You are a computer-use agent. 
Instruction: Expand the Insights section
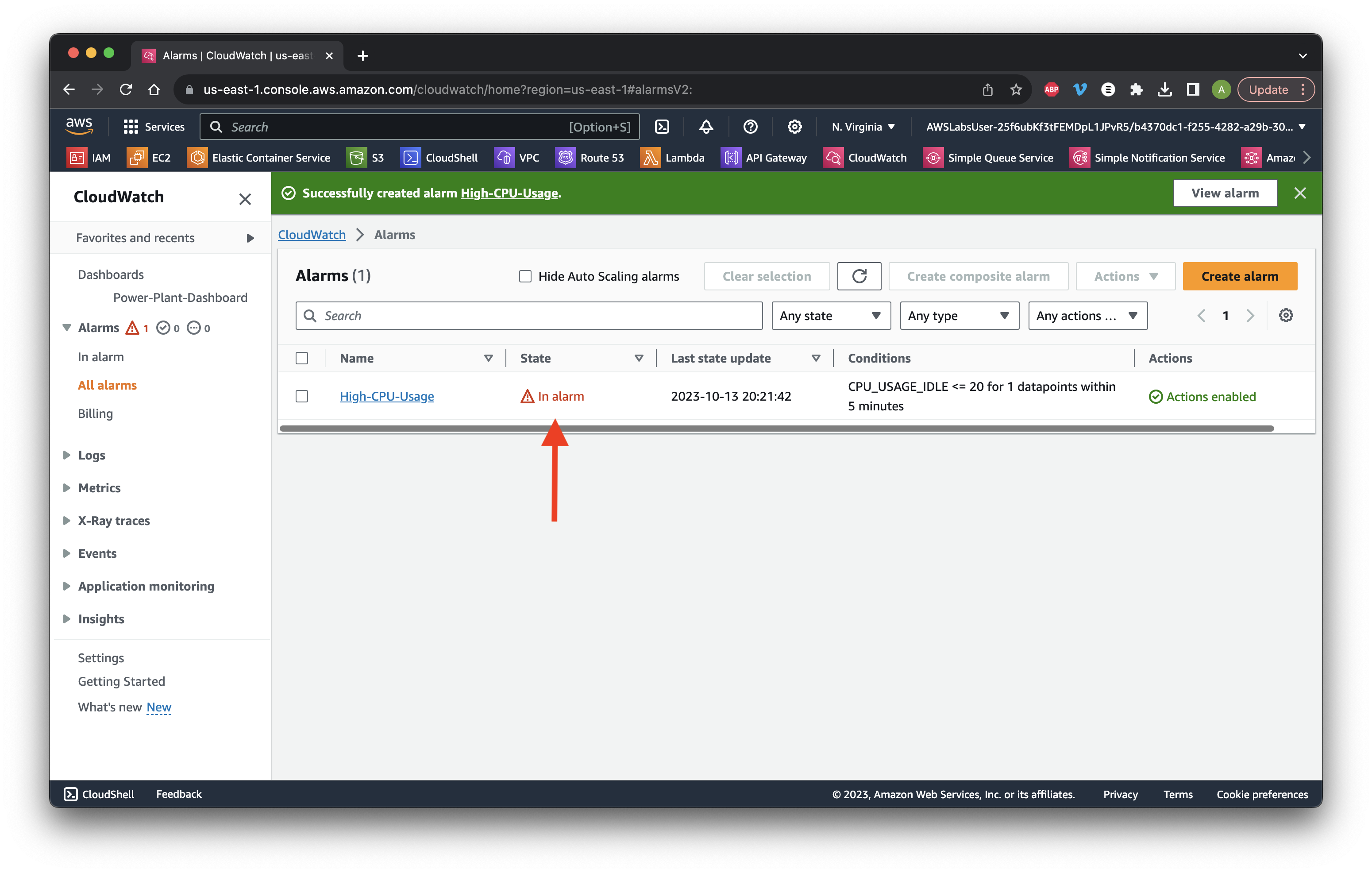pos(67,619)
